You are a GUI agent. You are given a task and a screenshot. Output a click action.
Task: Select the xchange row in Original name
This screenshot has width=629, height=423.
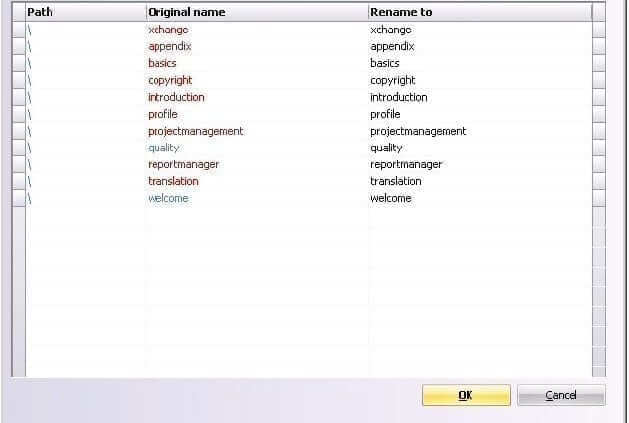[x=168, y=30]
